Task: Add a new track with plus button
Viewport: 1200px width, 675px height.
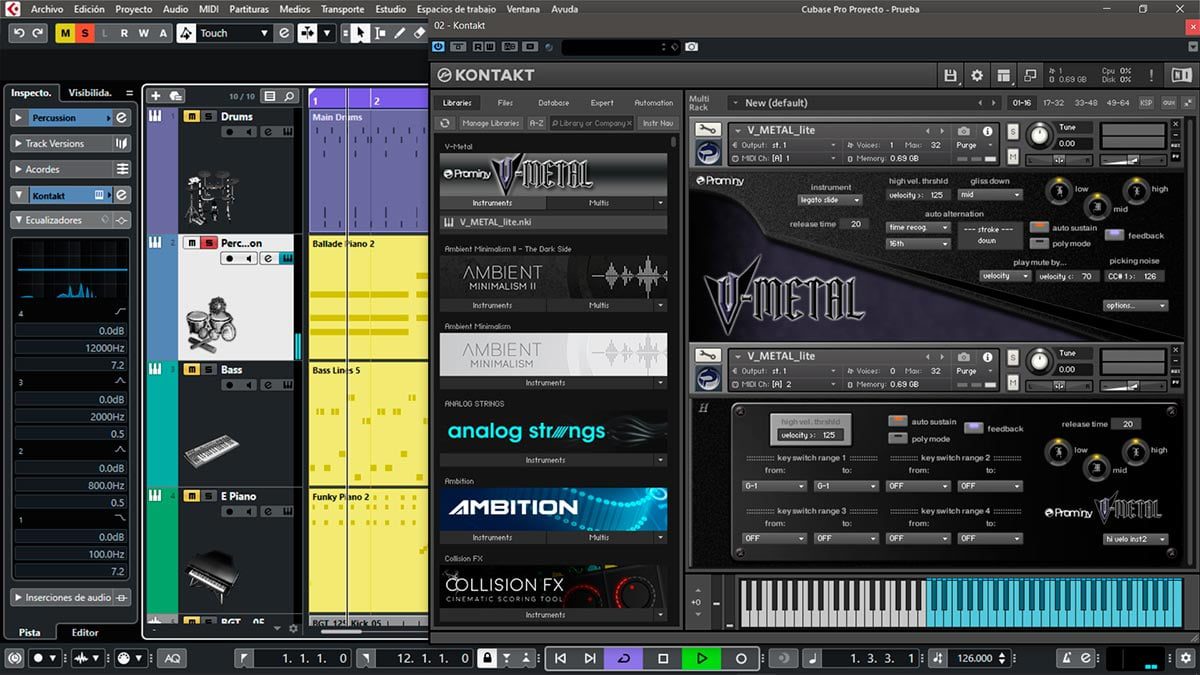Action: click(x=155, y=96)
